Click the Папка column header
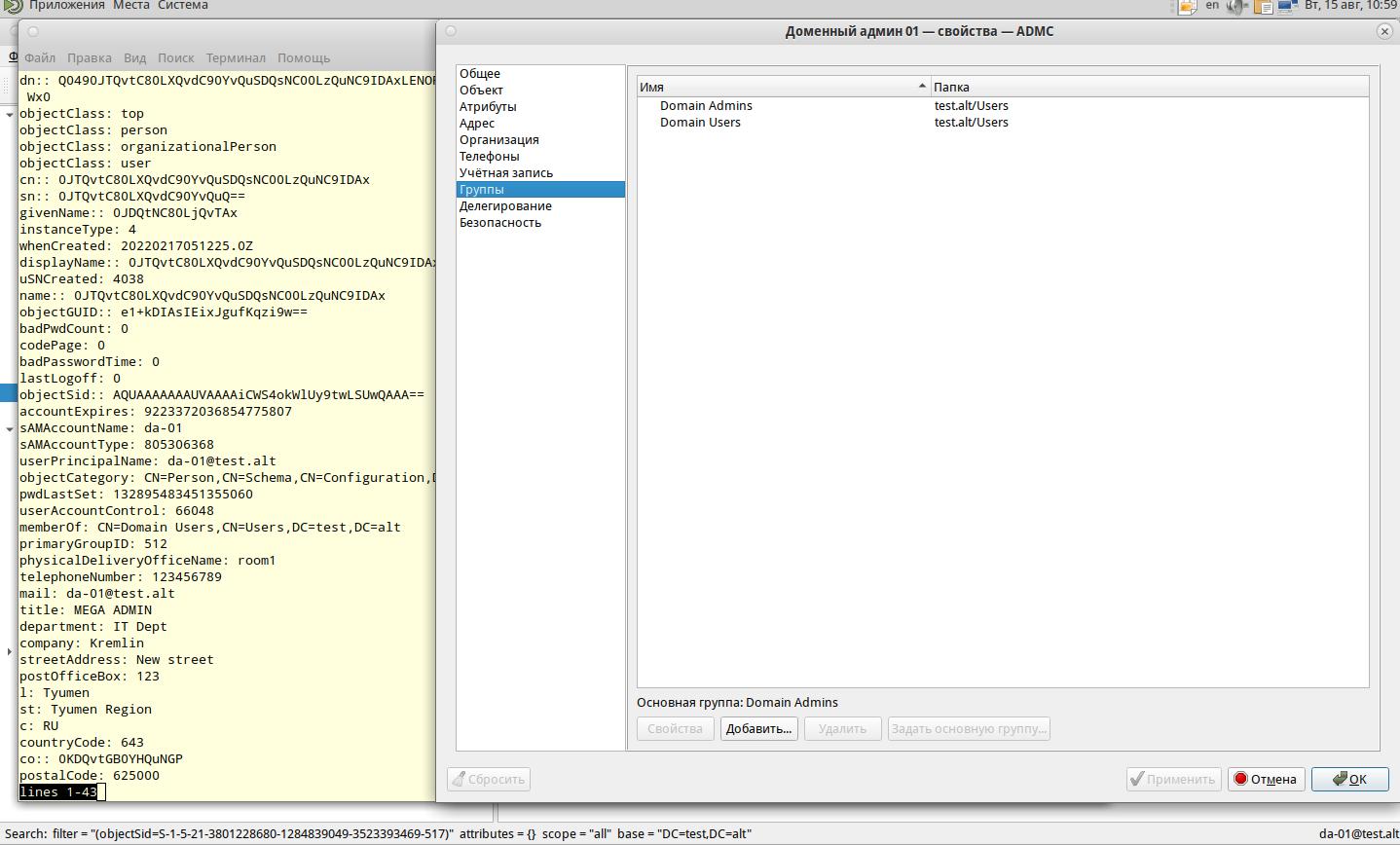 (x=1149, y=87)
